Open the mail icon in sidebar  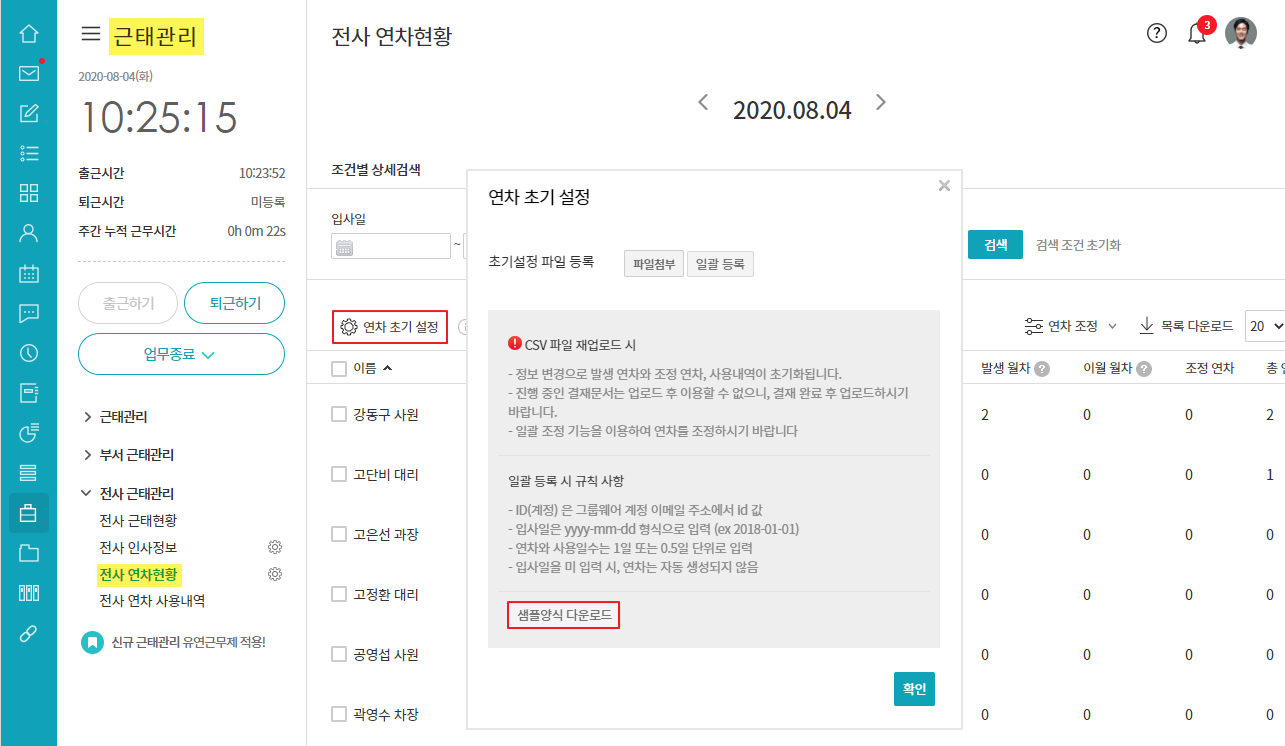tap(29, 73)
